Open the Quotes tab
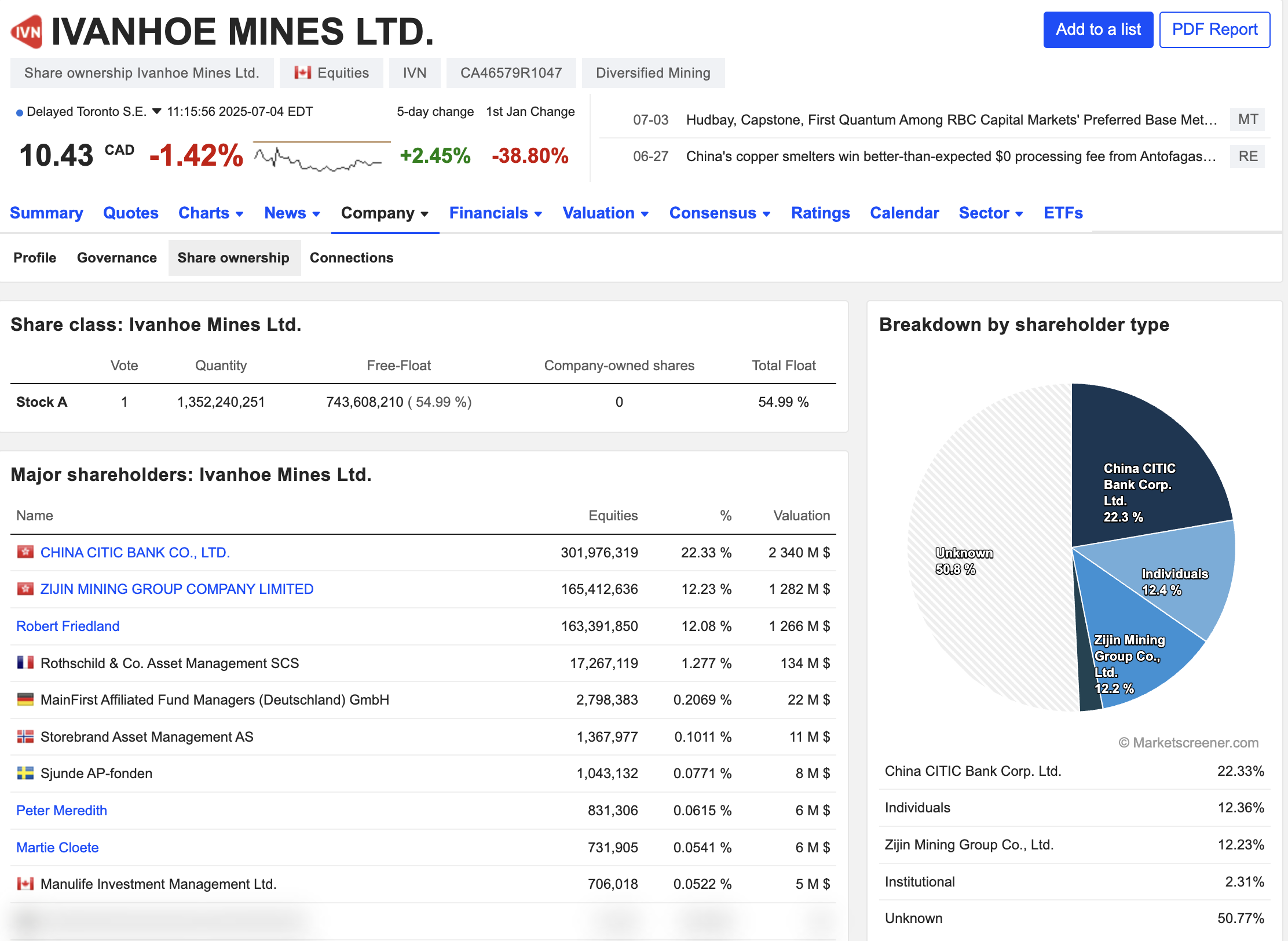 coord(131,213)
